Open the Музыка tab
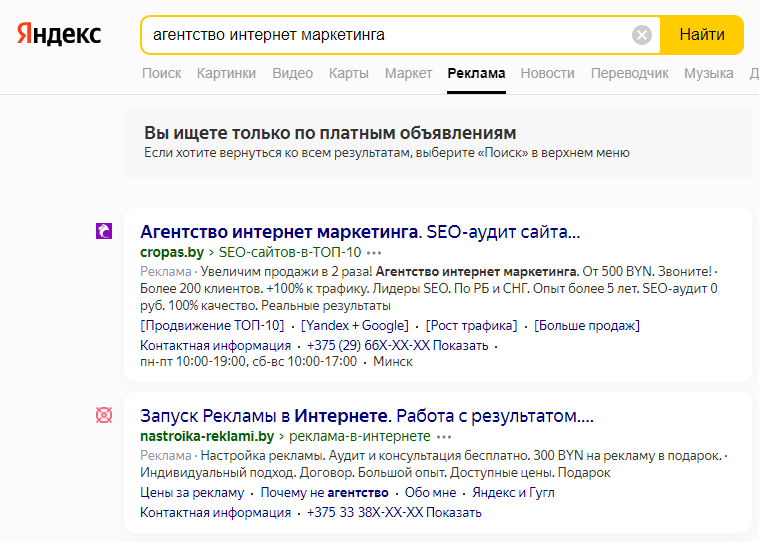The image size is (759, 542). pos(709,74)
